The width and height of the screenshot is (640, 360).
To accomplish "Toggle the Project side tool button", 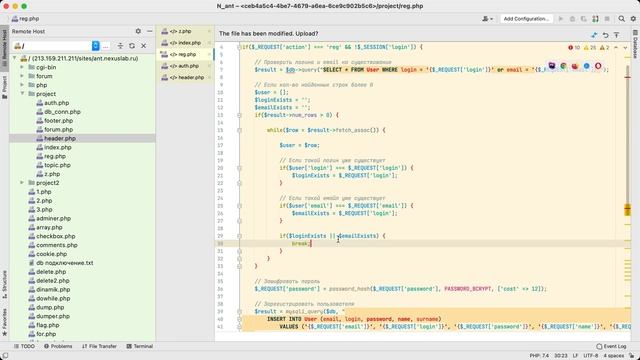I will pos(4,87).
